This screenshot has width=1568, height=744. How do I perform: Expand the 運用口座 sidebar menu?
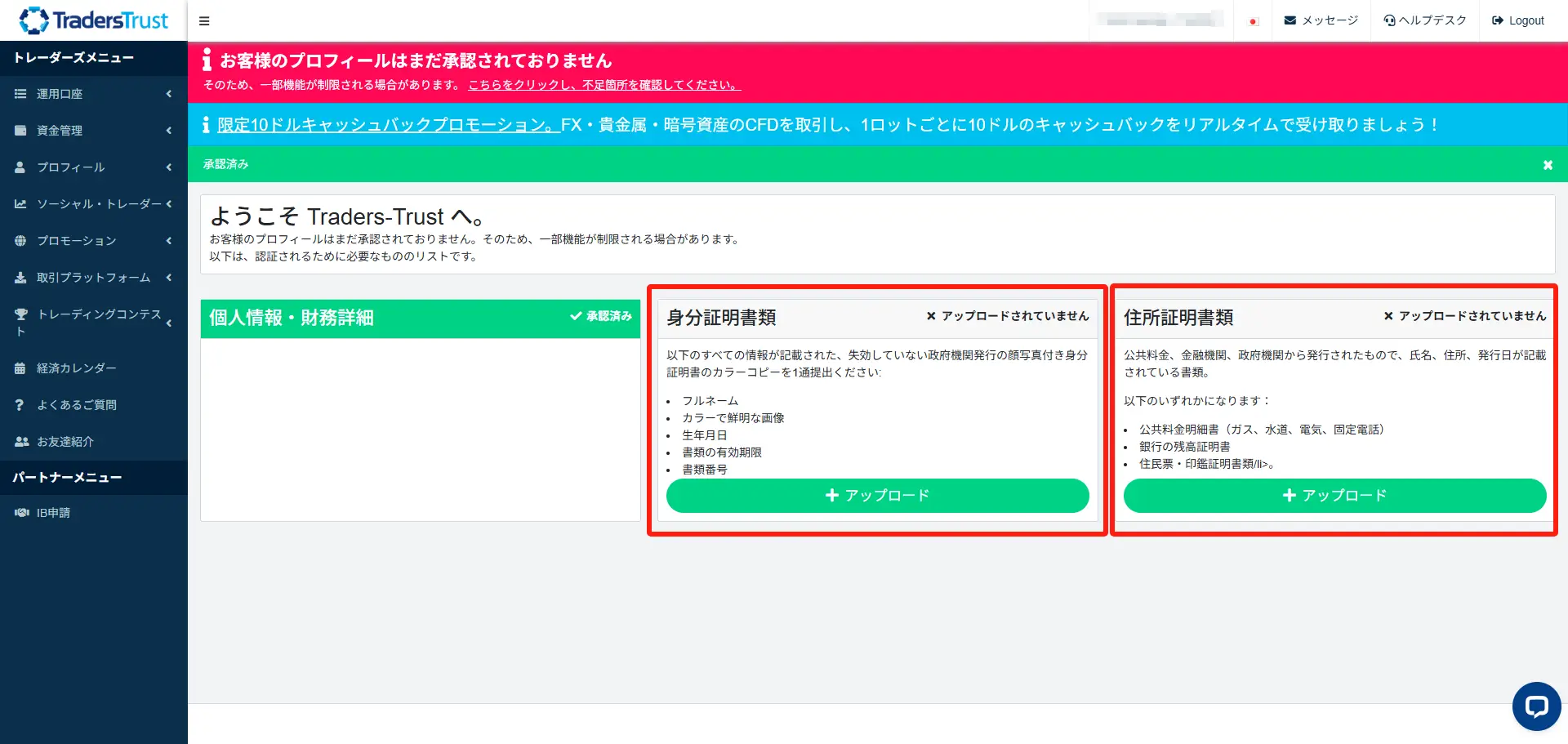93,94
